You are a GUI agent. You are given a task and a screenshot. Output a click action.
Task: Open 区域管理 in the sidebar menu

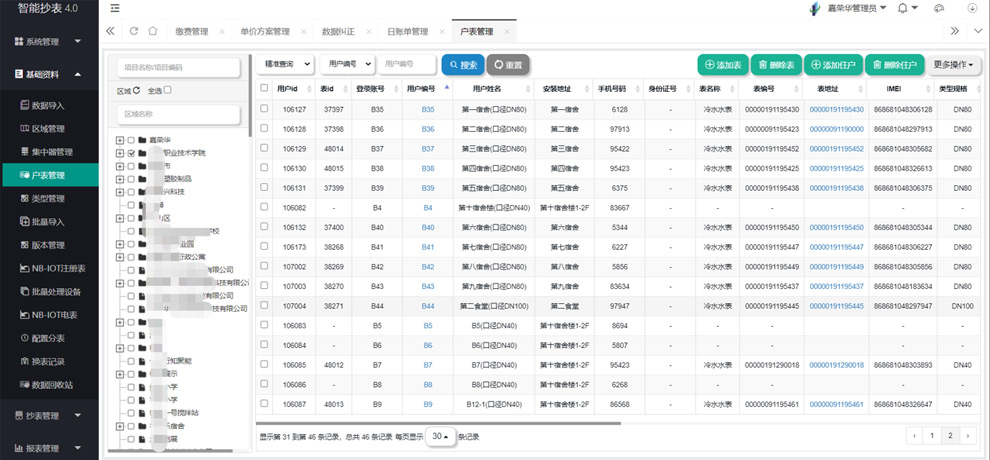pyautogui.click(x=48, y=128)
